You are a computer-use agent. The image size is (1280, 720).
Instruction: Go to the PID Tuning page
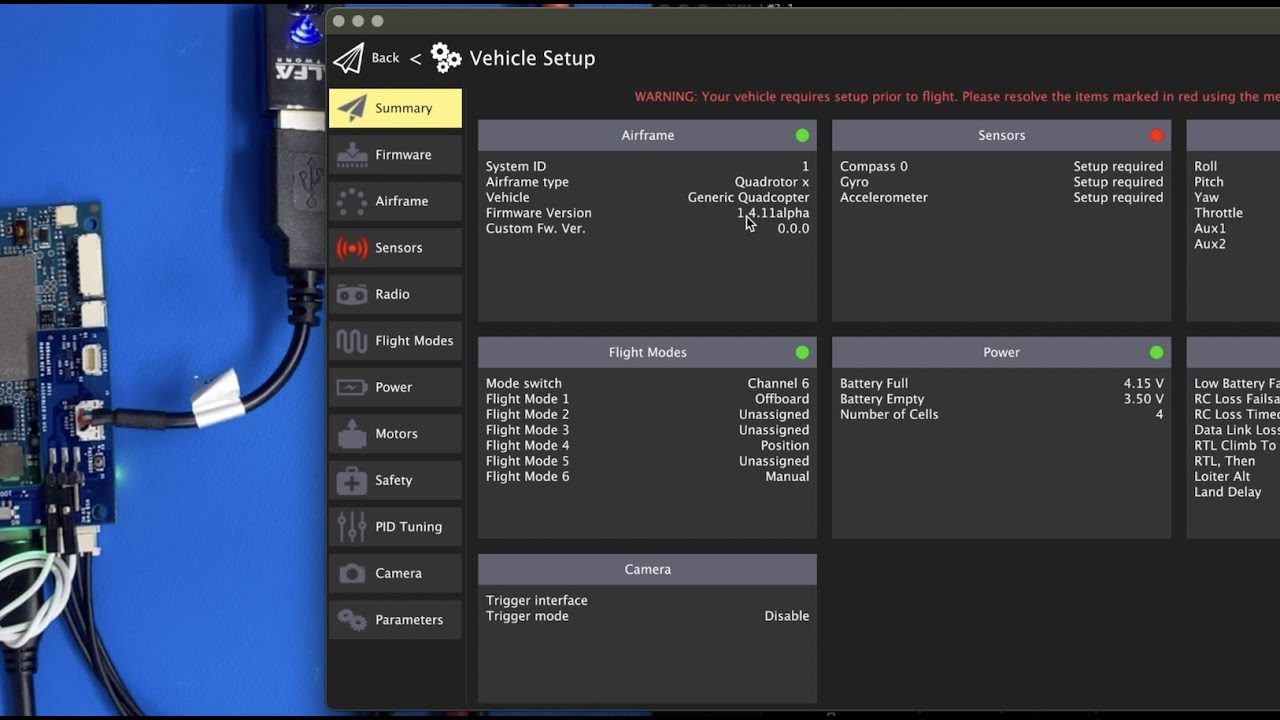[395, 527]
